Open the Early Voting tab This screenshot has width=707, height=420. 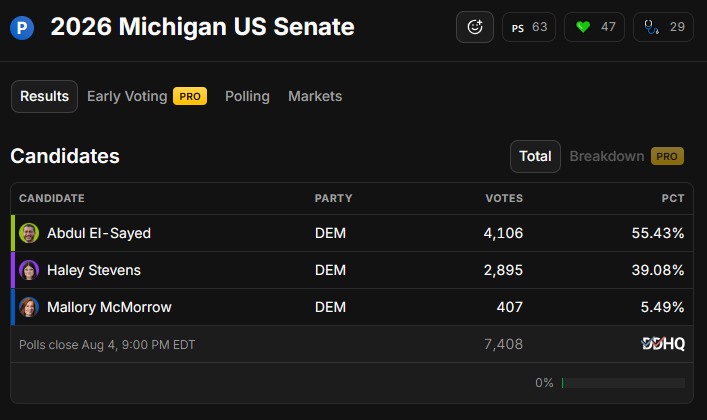point(147,97)
